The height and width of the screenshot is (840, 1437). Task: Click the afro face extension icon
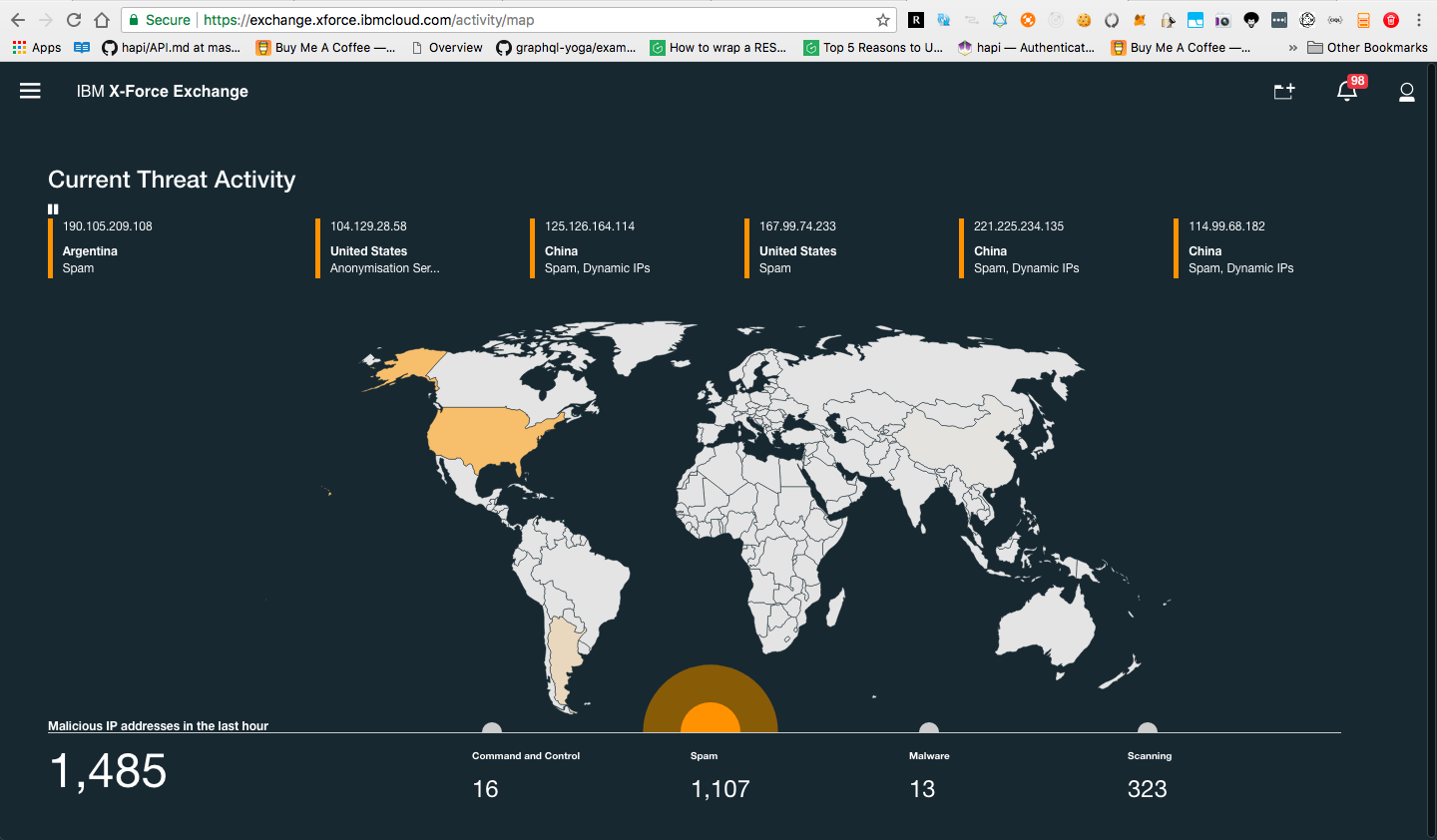pos(1251,20)
